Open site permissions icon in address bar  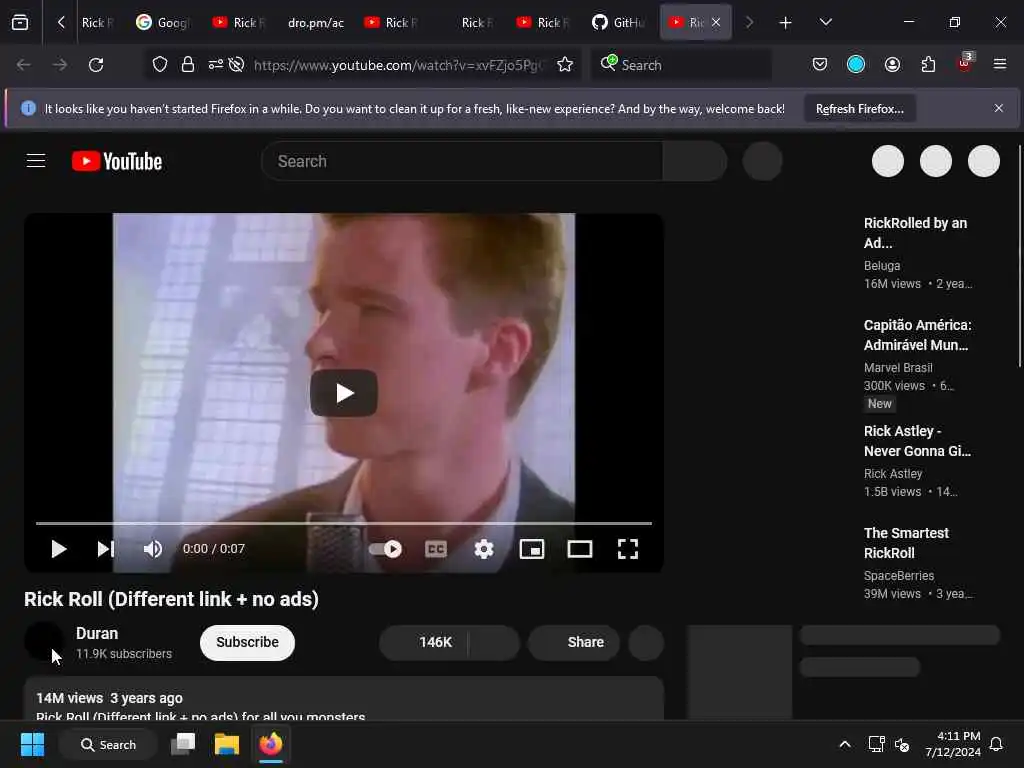[216, 65]
